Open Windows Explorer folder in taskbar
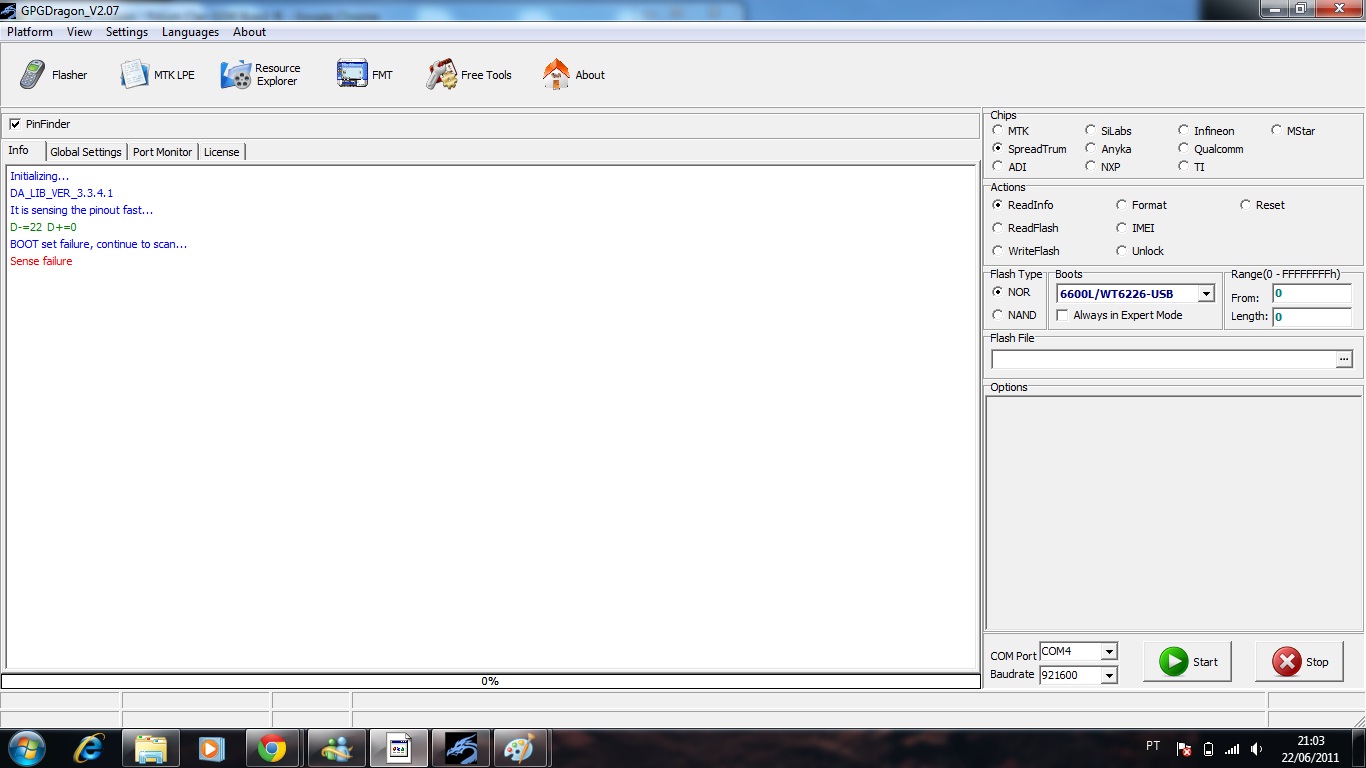Screen dimensions: 1366x768 click(x=151, y=748)
